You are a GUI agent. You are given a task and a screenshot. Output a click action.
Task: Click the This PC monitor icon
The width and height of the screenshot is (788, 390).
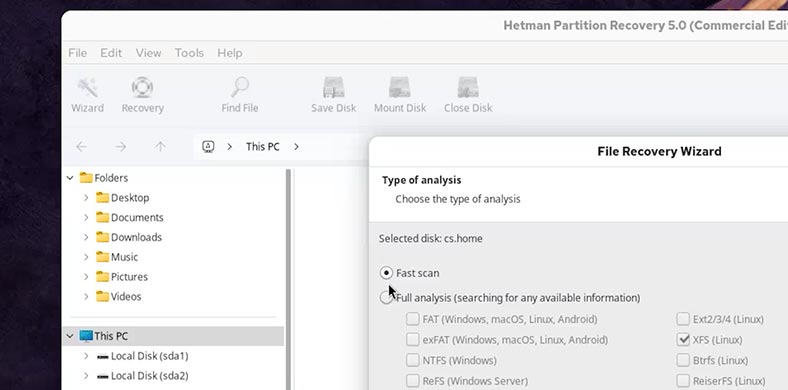[86, 336]
